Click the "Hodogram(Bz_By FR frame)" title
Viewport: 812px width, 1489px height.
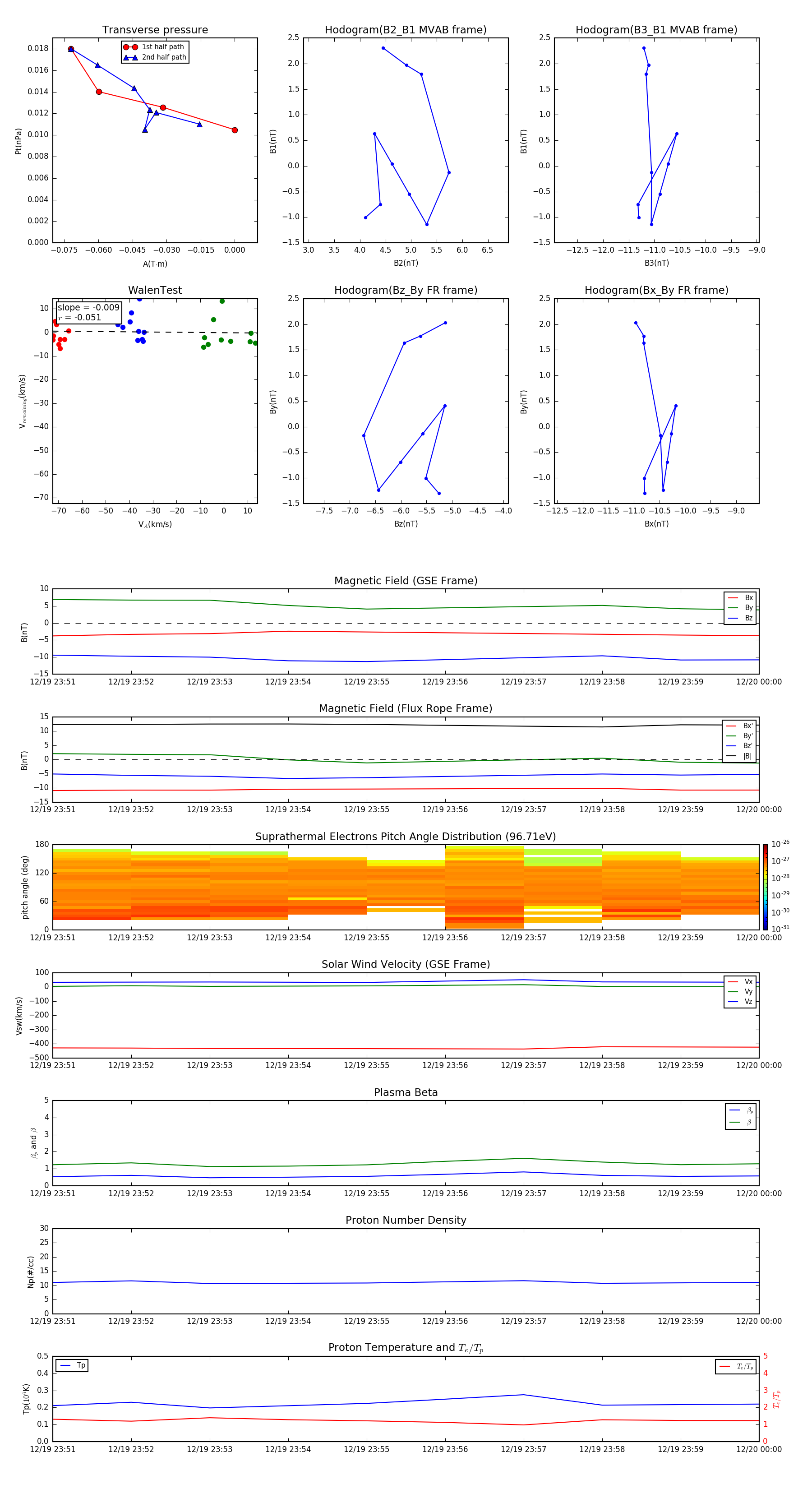pos(406,290)
